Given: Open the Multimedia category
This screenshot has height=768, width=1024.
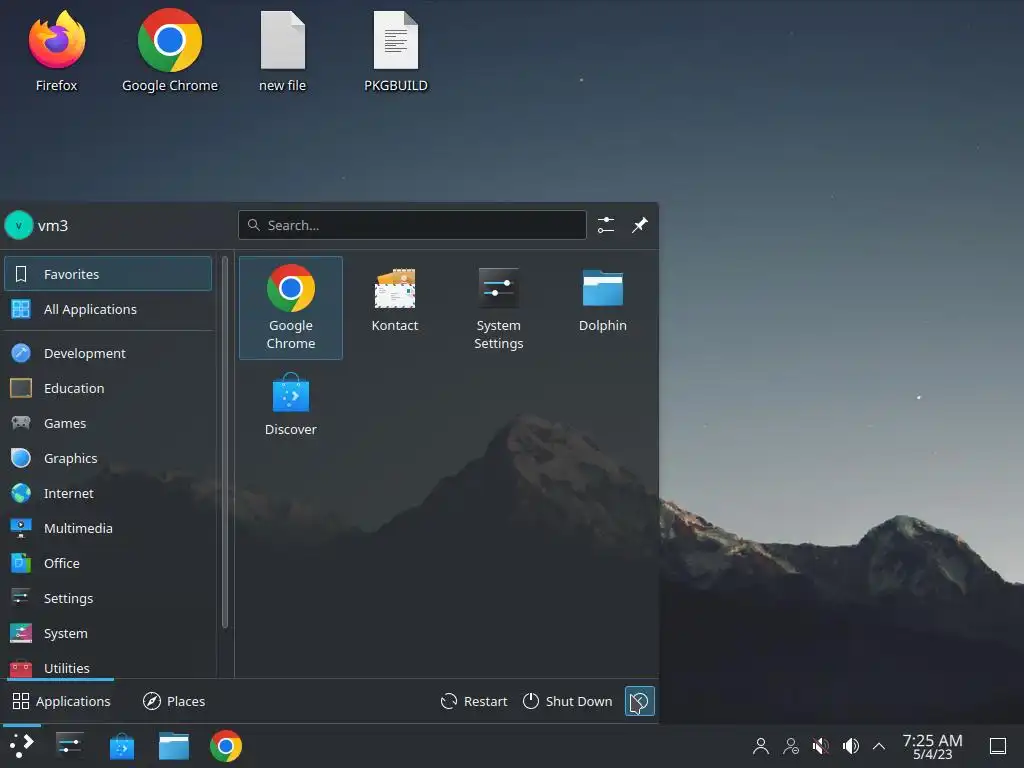Looking at the screenshot, I should pos(108,528).
